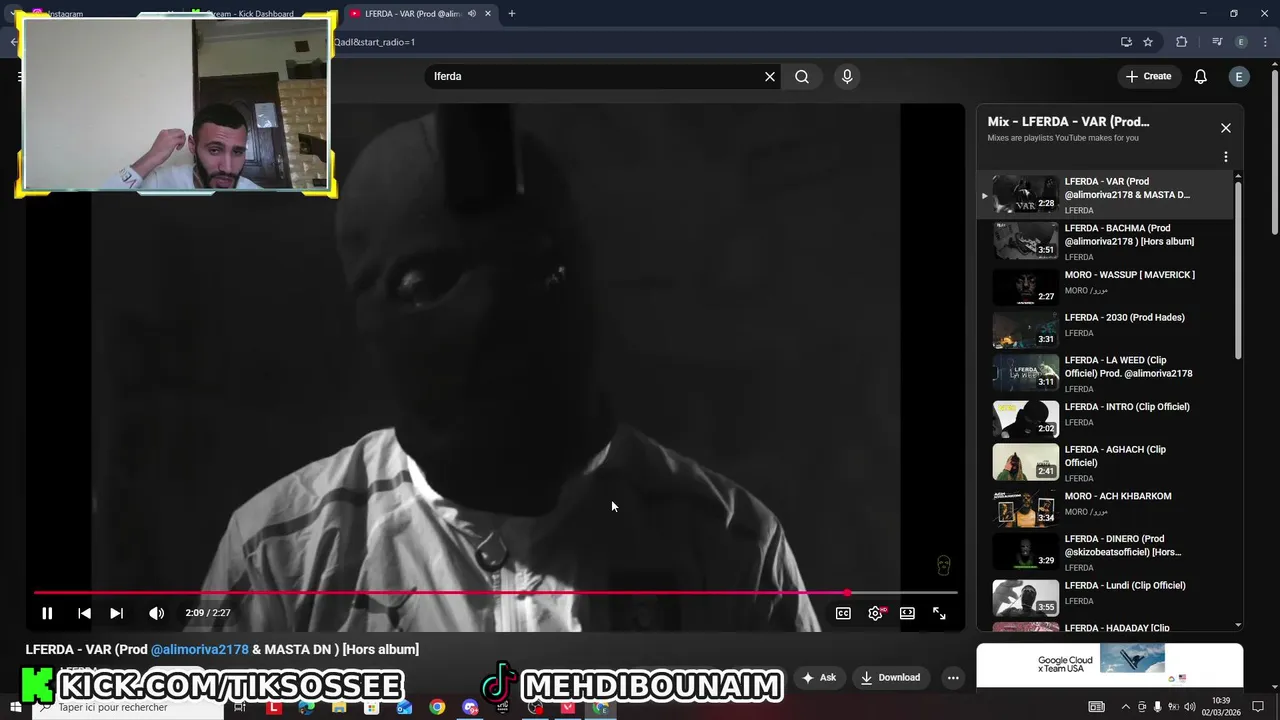1280x720 pixels.
Task: Open Mix playlist three-dot options
Action: pos(1225,157)
